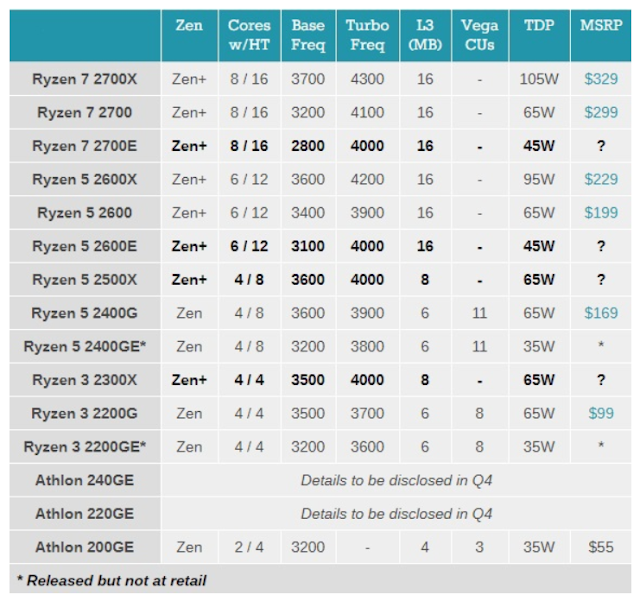Screen dimensions: 640x601
Task: Select the $299 price of Ryzen 7 2700
Action: pyautogui.click(x=601, y=112)
